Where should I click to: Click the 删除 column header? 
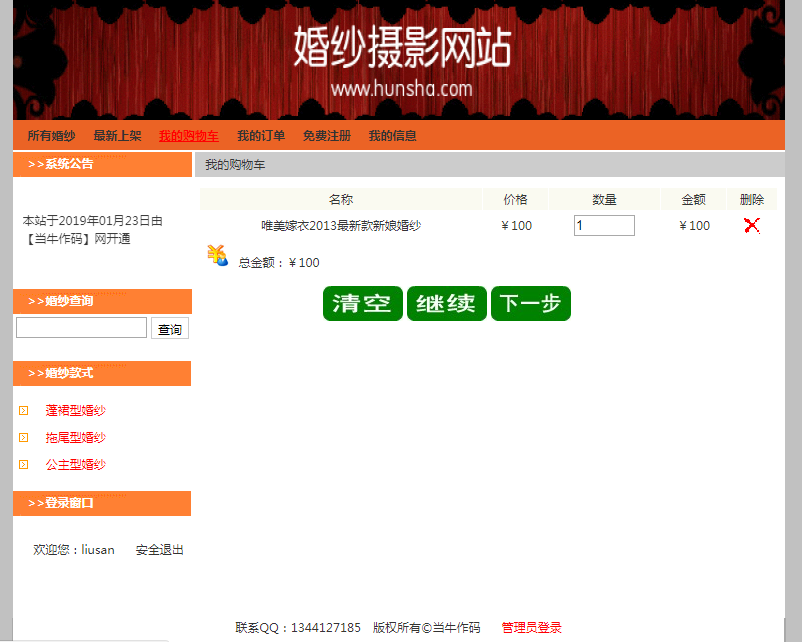[x=752, y=200]
